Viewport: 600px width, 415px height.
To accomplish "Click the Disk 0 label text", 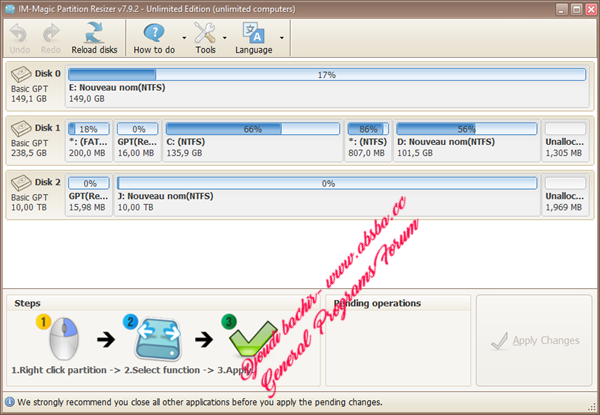I will click(47, 73).
